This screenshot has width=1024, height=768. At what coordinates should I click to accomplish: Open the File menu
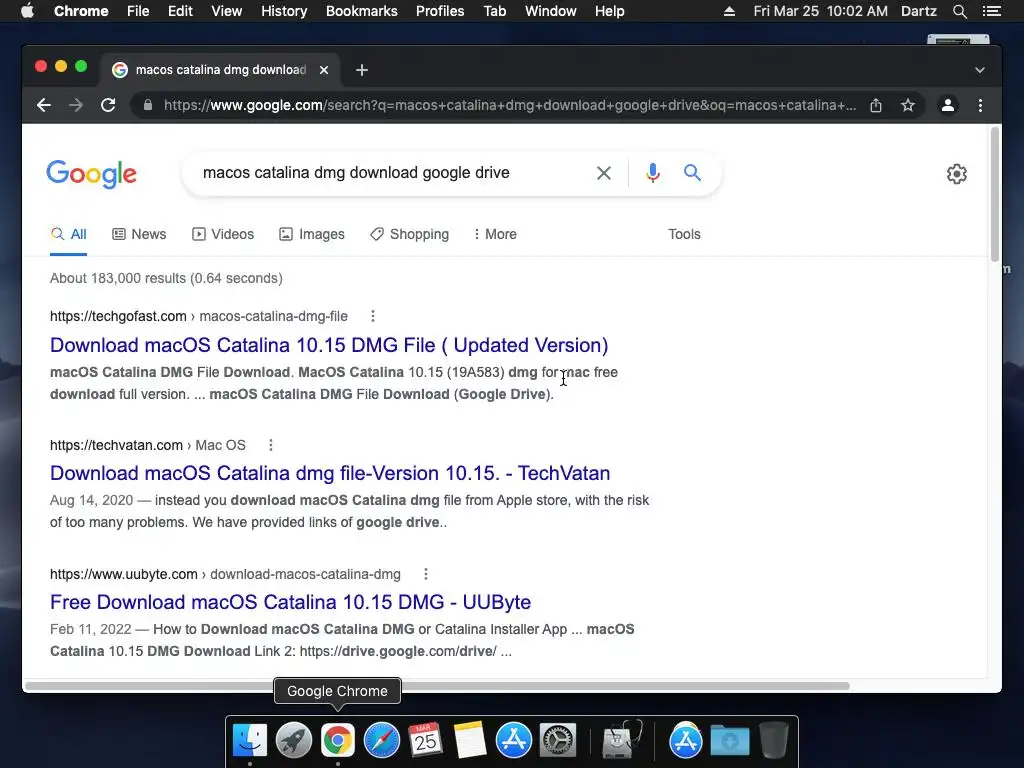coord(138,11)
